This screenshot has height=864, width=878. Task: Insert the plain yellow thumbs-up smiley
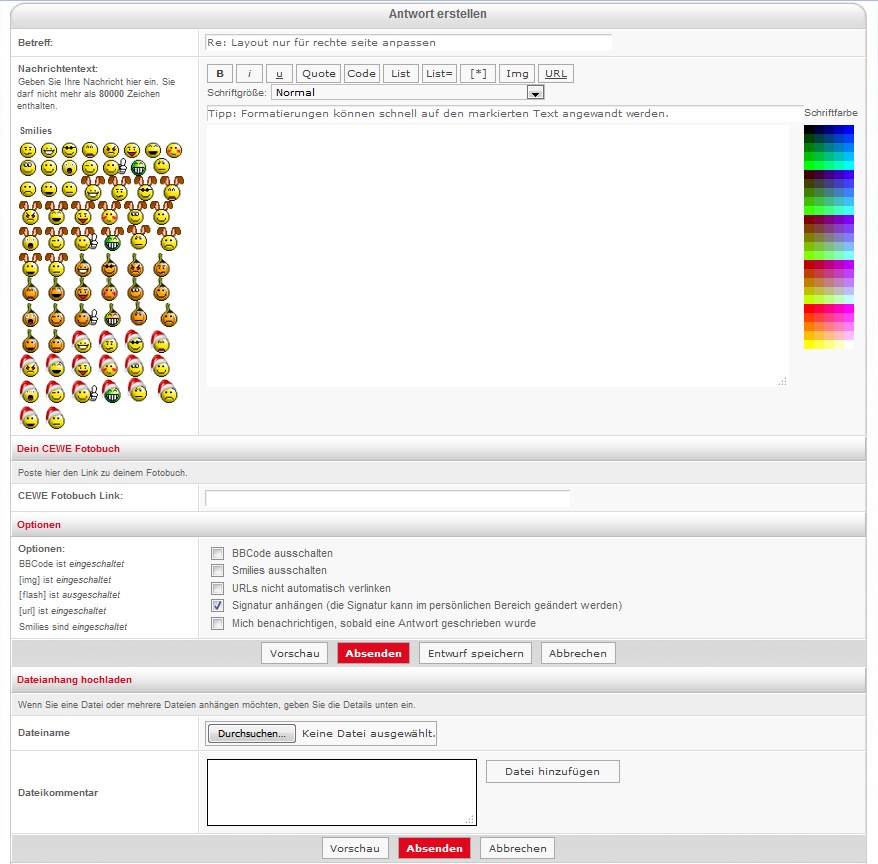[113, 168]
